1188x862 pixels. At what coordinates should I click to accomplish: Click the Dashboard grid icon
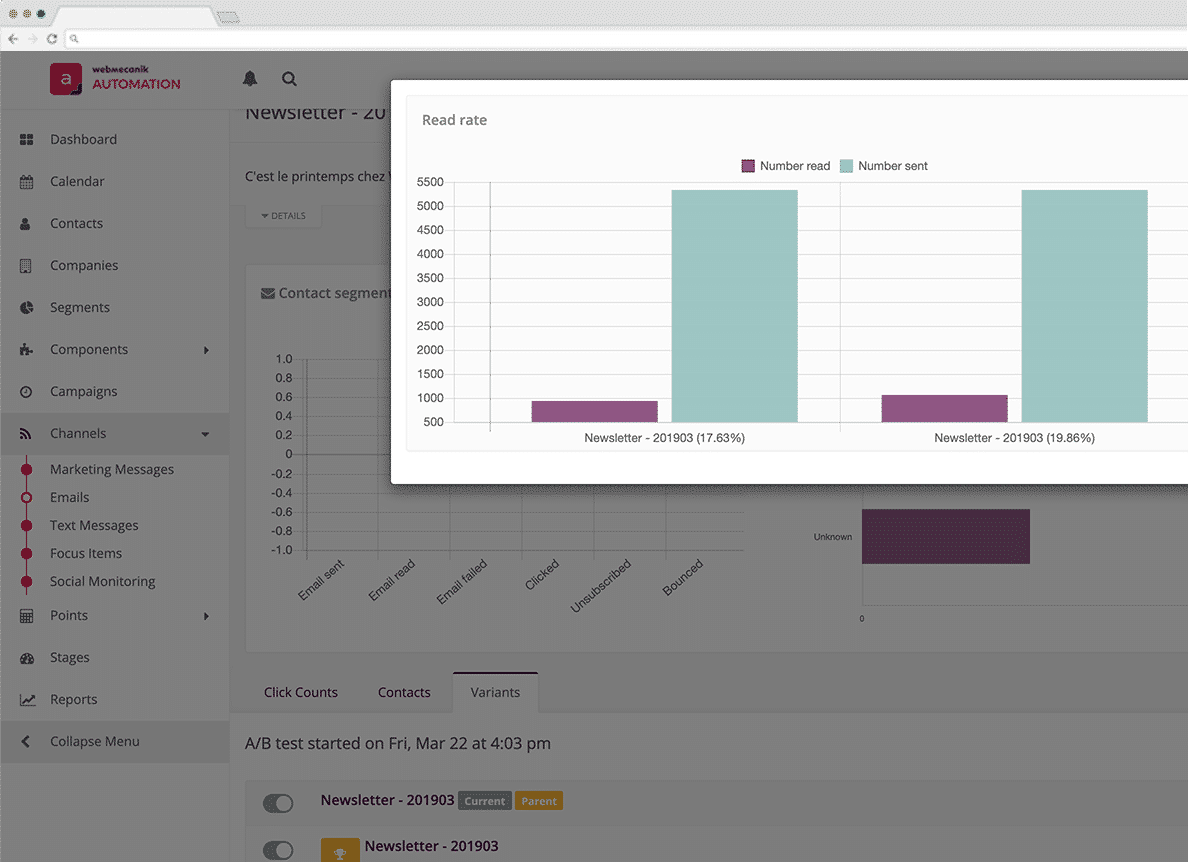[x=27, y=140]
